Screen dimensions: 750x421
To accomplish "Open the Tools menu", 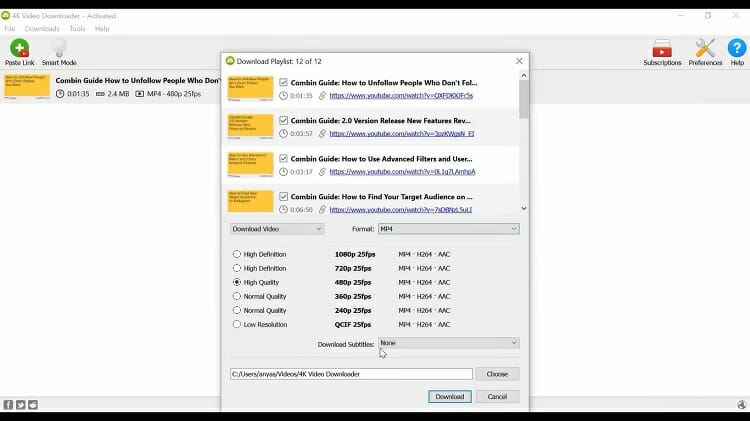I will click(77, 29).
